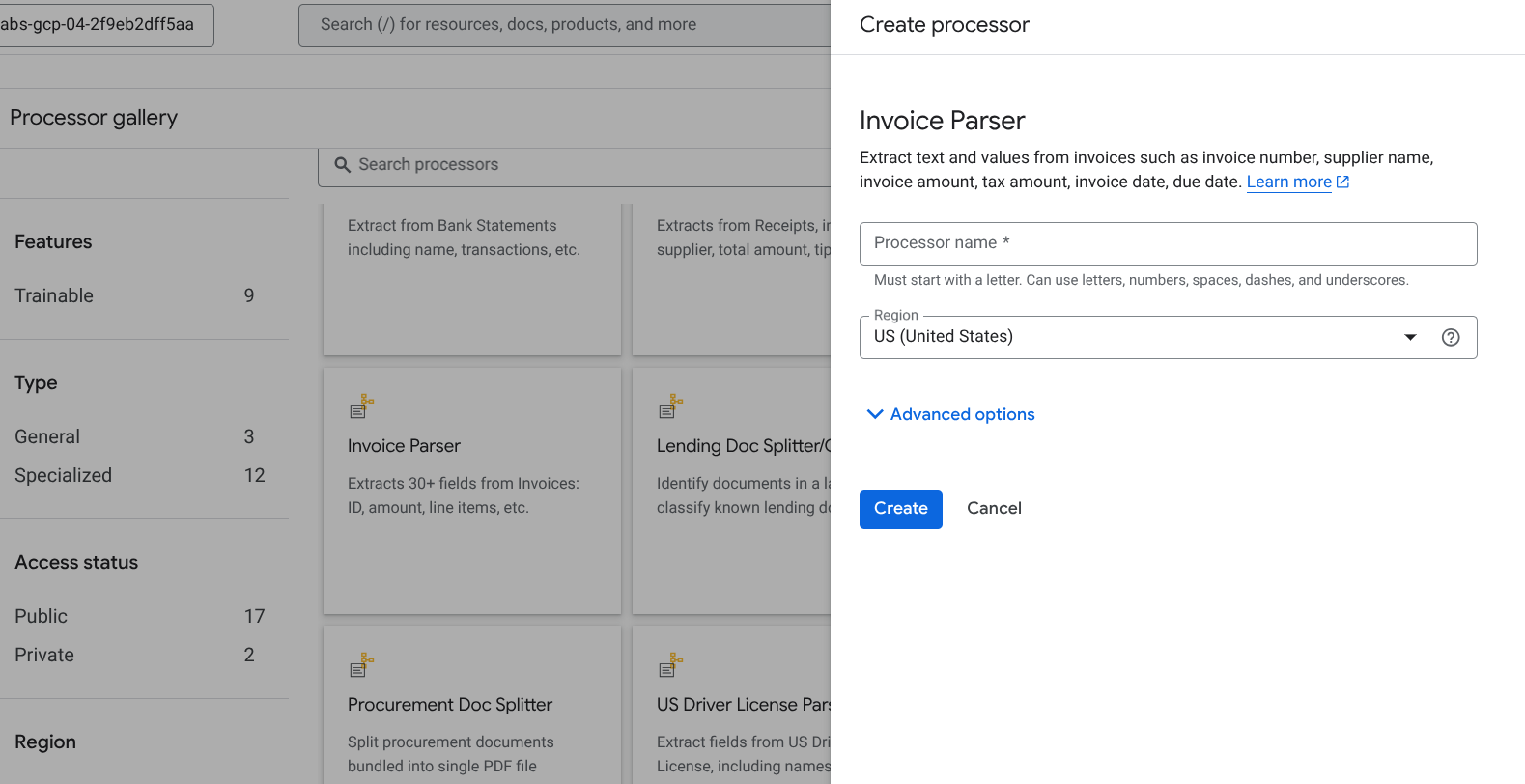Filter by Trainable feature
This screenshot has width=1525, height=784.
click(54, 295)
